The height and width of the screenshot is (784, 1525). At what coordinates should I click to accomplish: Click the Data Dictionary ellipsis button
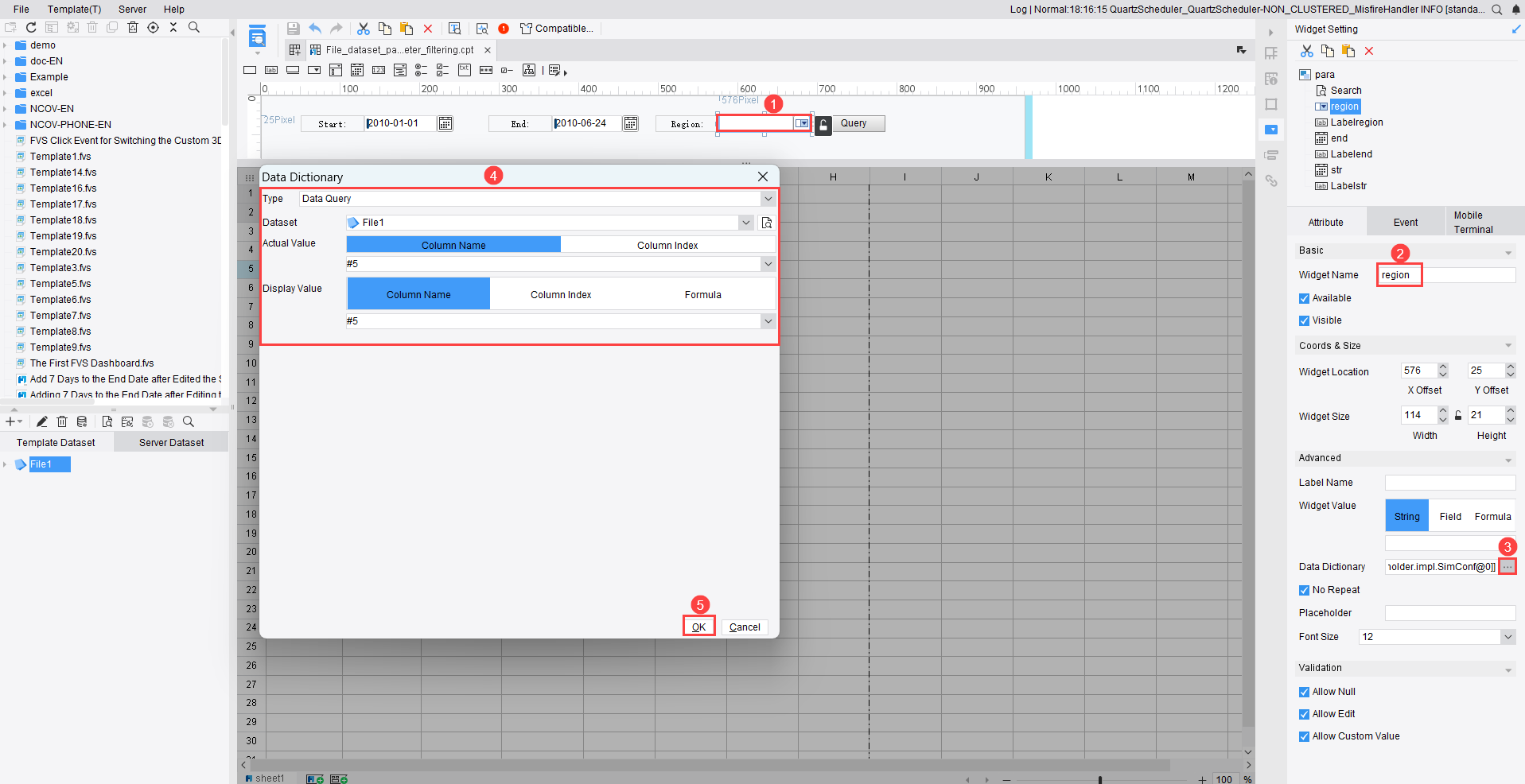pos(1507,566)
